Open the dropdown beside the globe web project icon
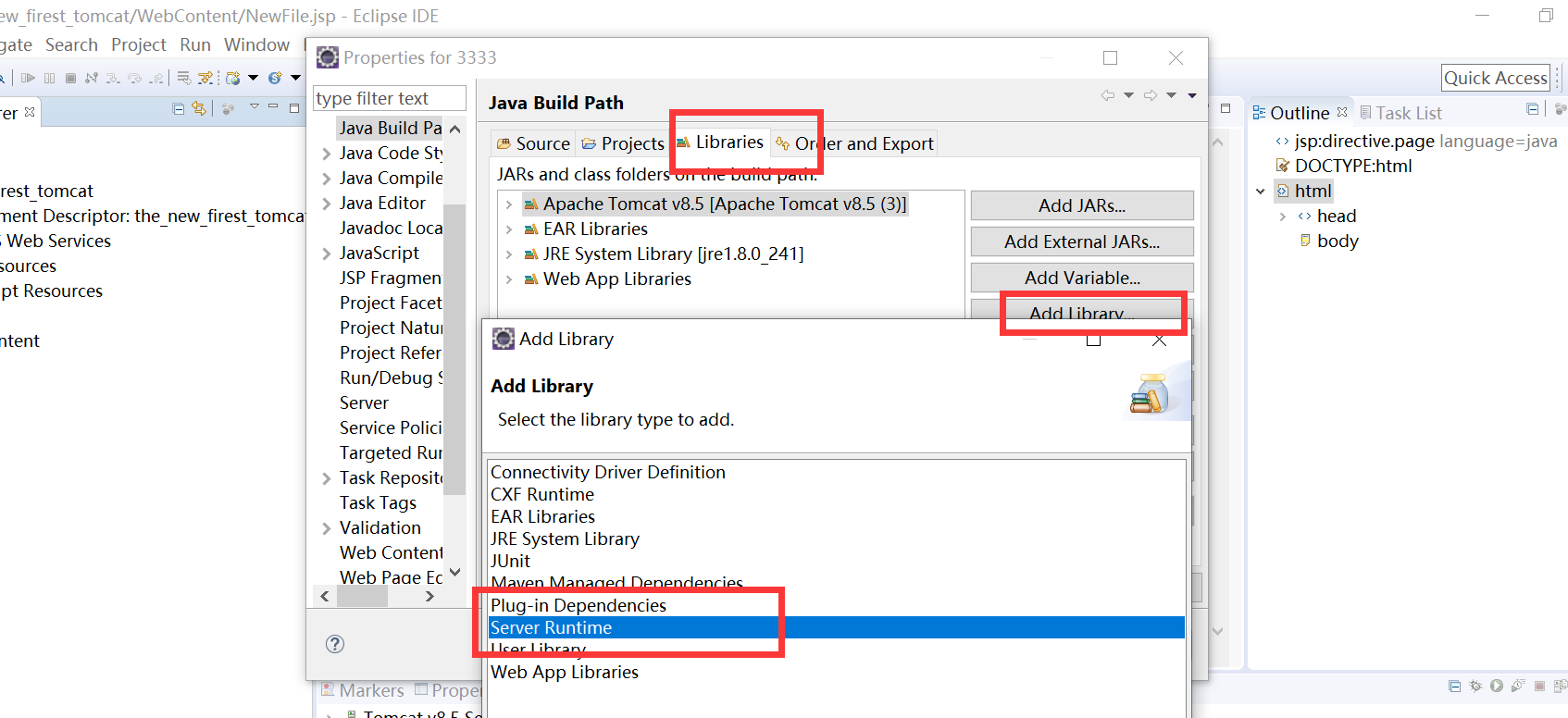 click(253, 79)
